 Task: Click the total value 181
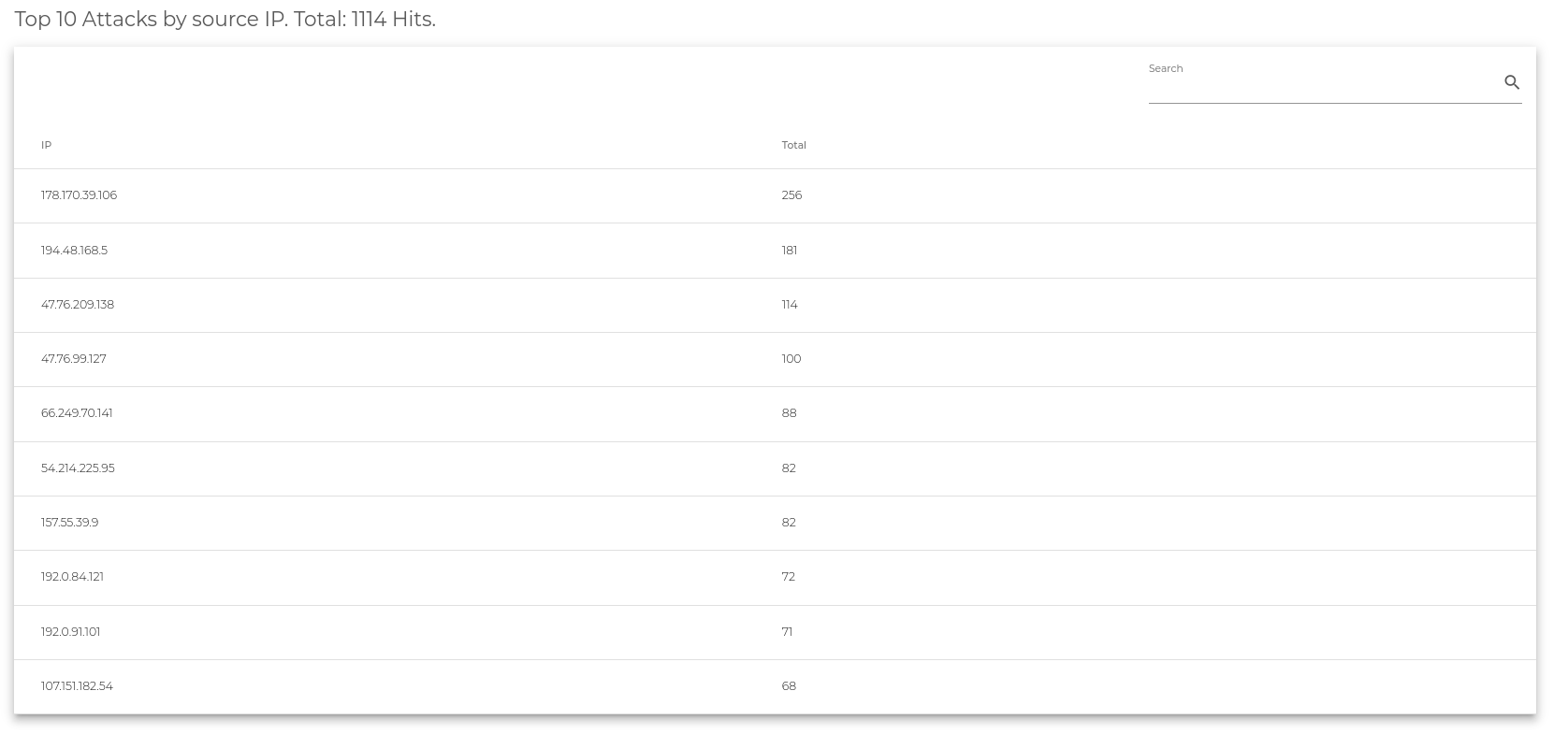[x=790, y=251]
